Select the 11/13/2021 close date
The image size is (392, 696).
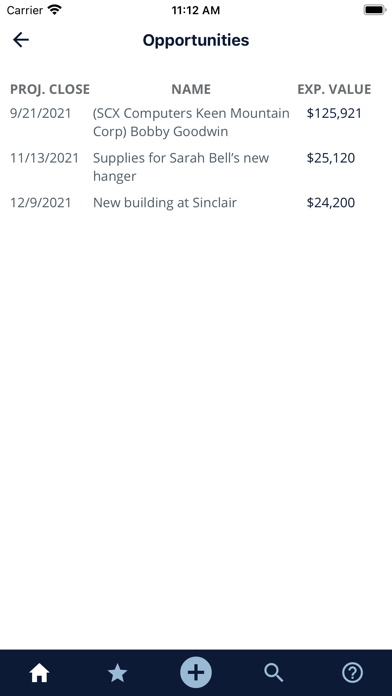coord(44,158)
